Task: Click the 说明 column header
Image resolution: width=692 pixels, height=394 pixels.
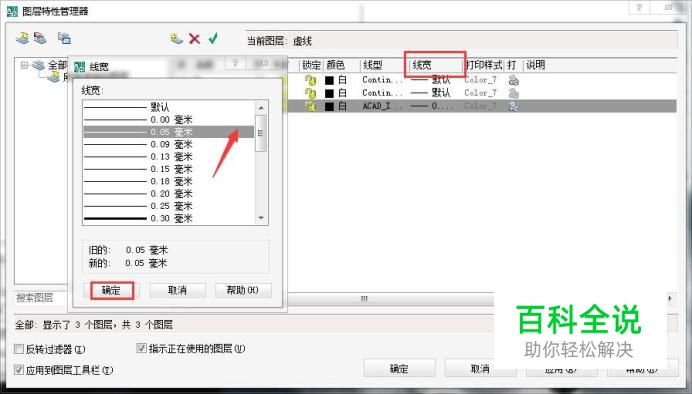Action: click(x=535, y=65)
